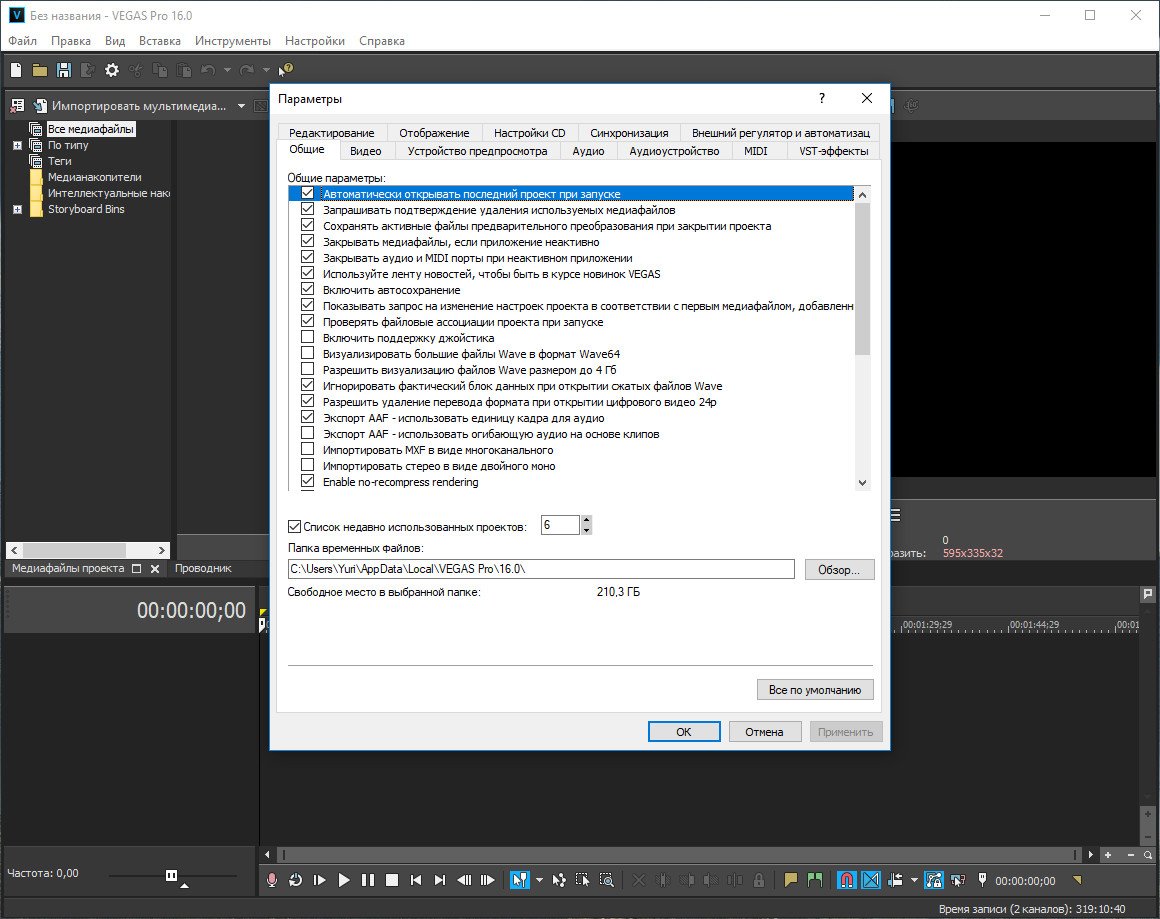Click the Stop button in transport bar
The width and height of the screenshot is (1160, 919).
tap(392, 880)
